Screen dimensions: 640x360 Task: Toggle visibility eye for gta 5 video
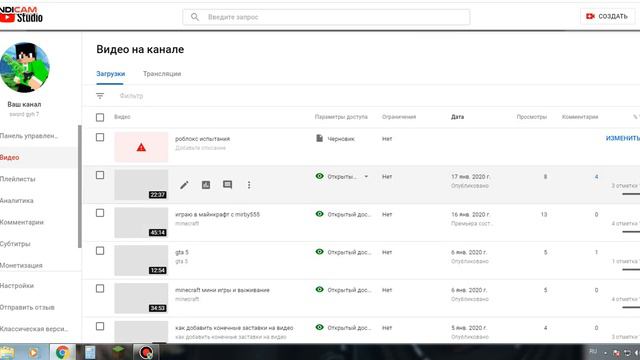320,252
